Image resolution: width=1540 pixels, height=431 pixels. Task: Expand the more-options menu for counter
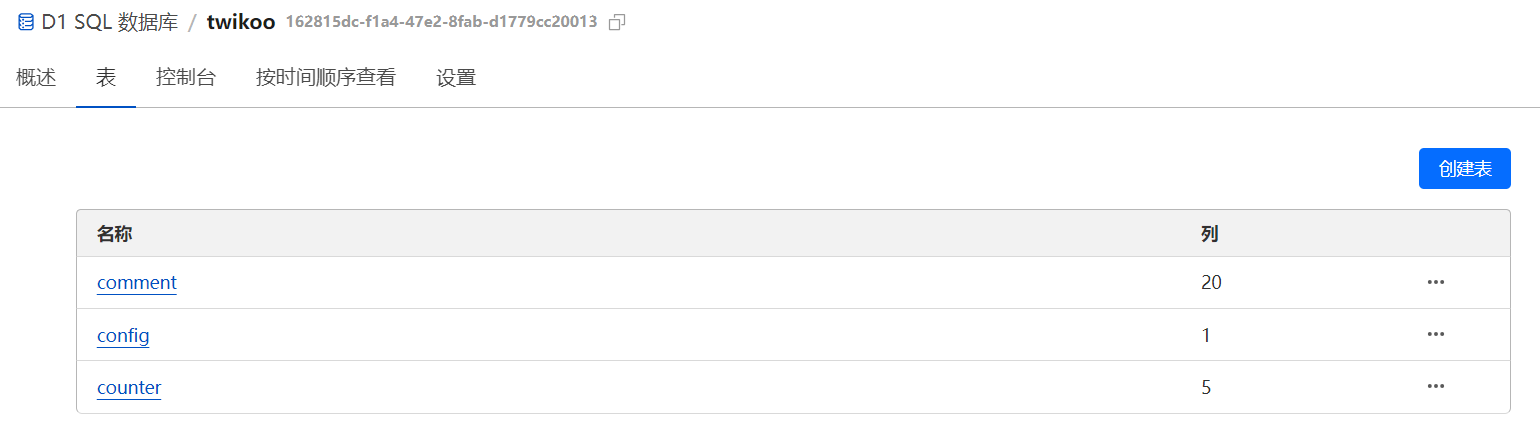tap(1436, 387)
